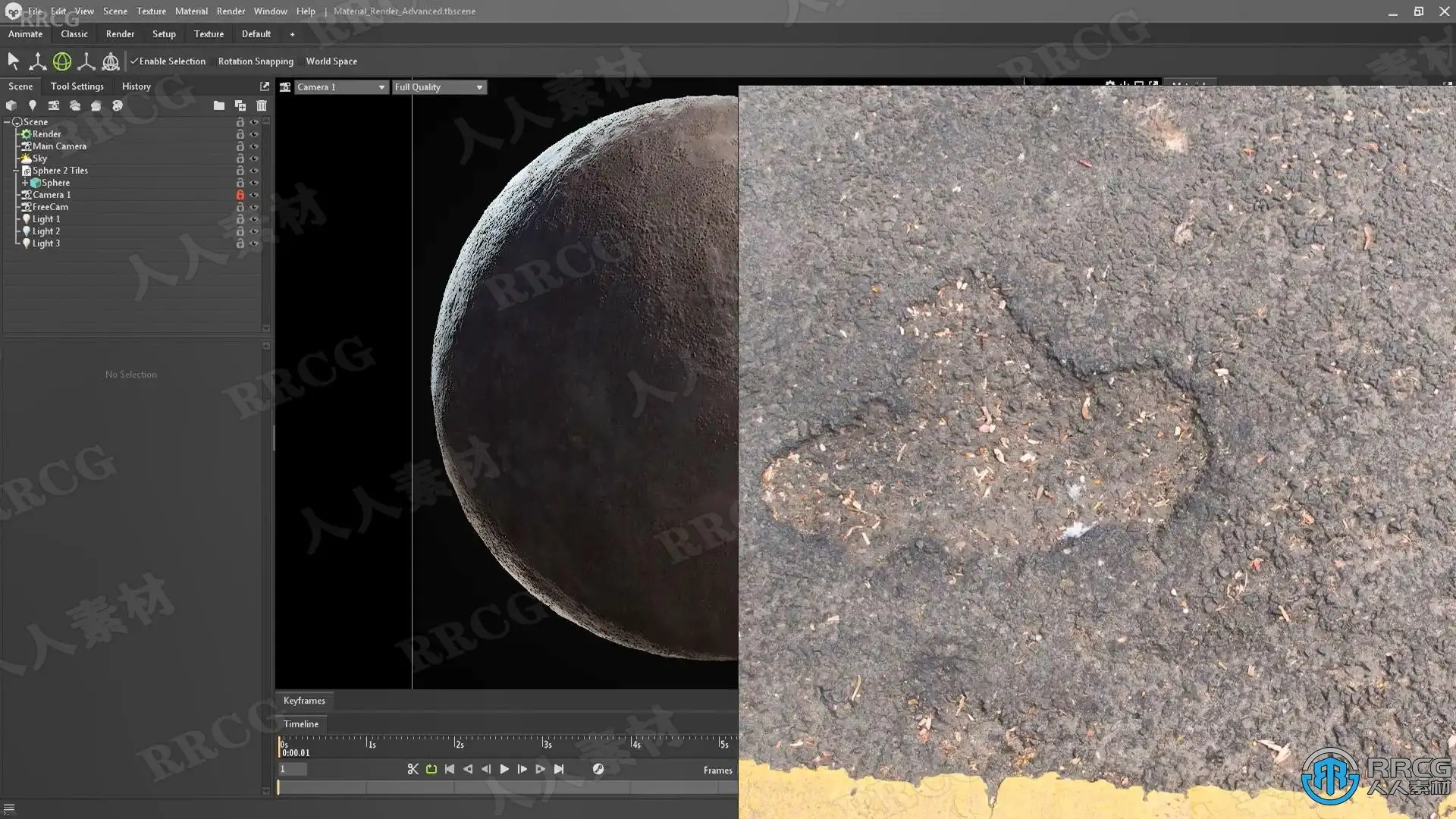Click the Duplicate object icon
The image size is (1456, 819).
[240, 105]
